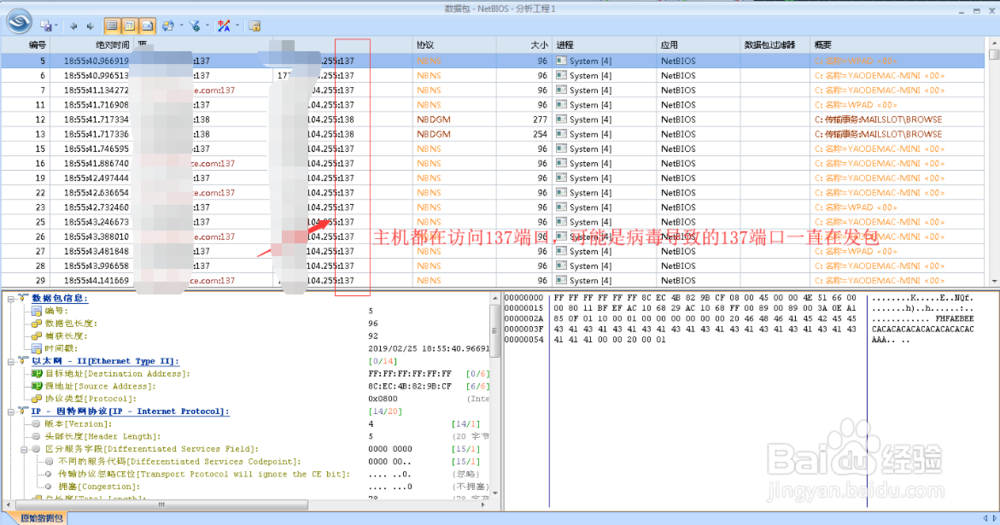This screenshot has width=1000, height=525.
Task: Click the IP - Internet Protocol tree heading
Action: (x=129, y=411)
